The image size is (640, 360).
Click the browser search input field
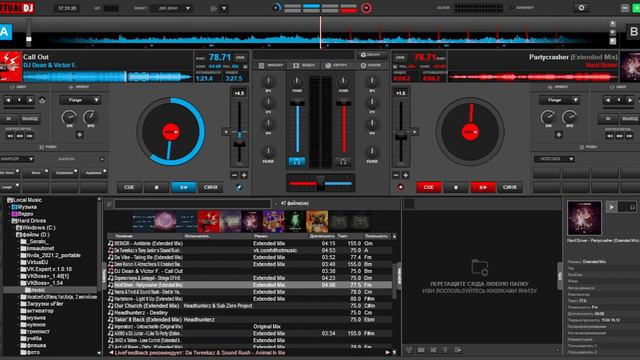[192, 204]
